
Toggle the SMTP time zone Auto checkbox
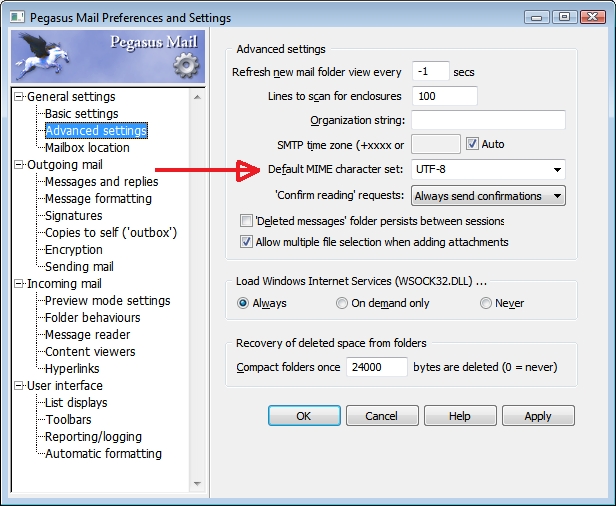coord(473,144)
